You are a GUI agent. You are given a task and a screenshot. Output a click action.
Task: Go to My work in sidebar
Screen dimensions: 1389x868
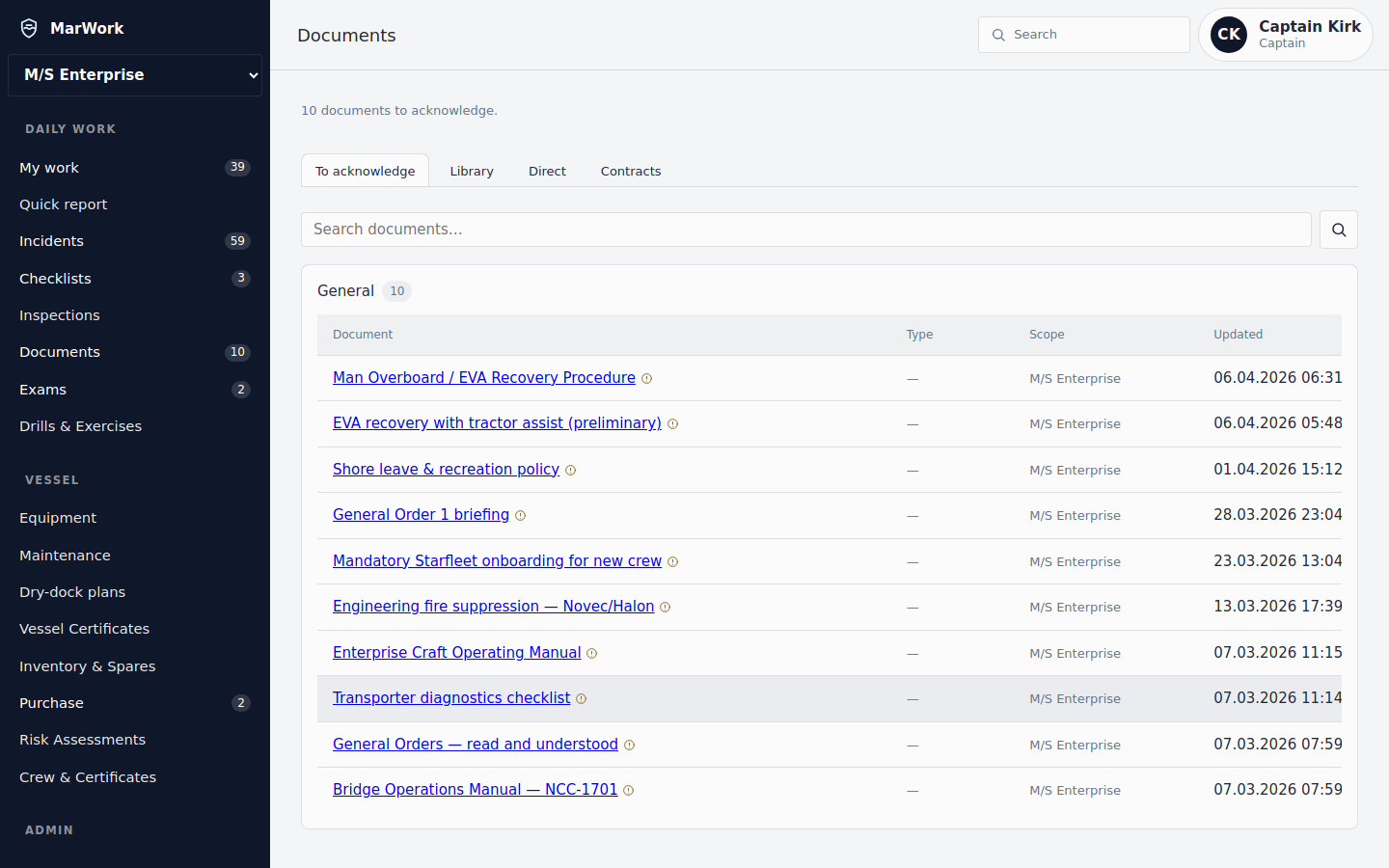click(x=135, y=168)
